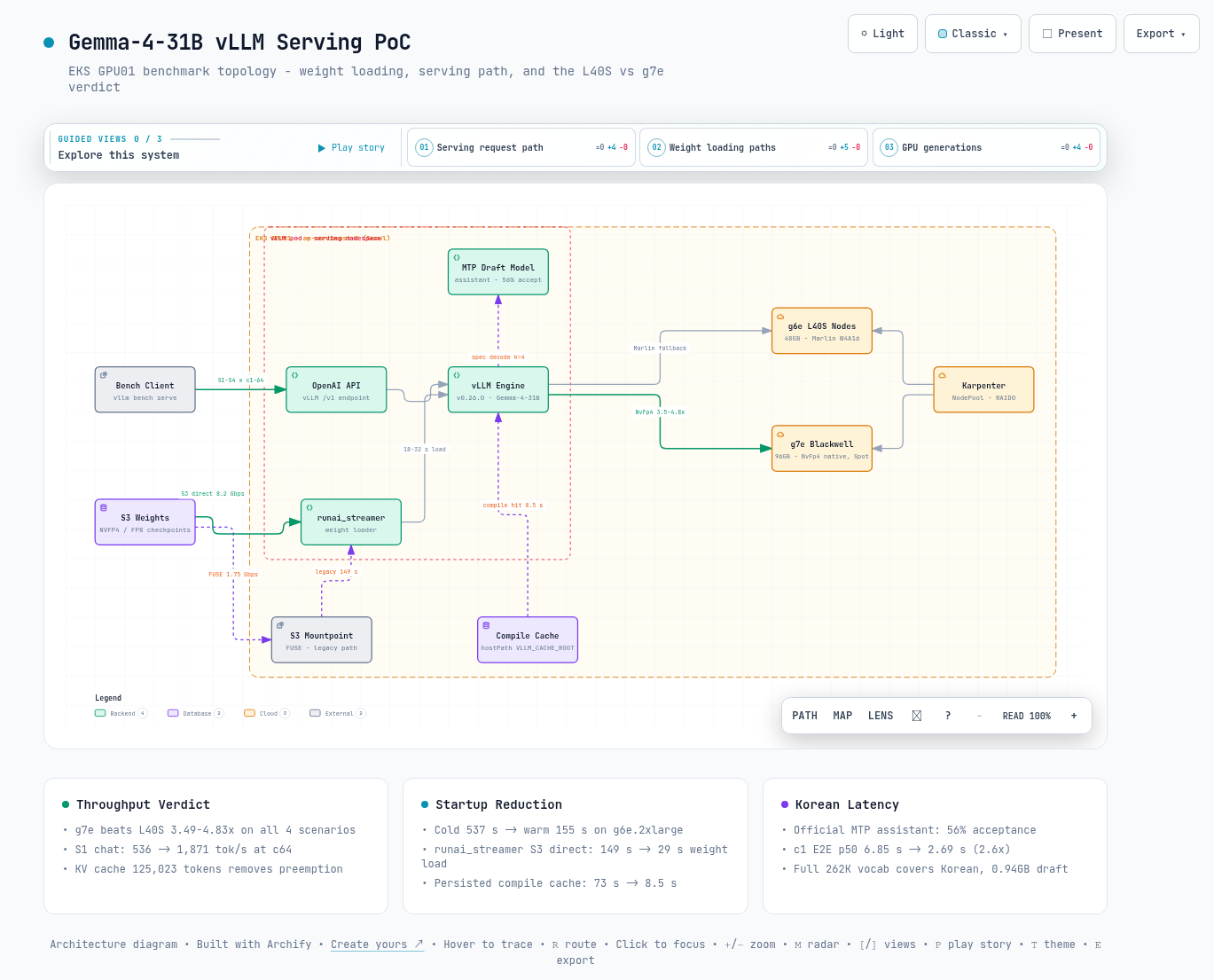1214x980 pixels.
Task: Click the Throughput Verdict card heading
Action: (143, 804)
